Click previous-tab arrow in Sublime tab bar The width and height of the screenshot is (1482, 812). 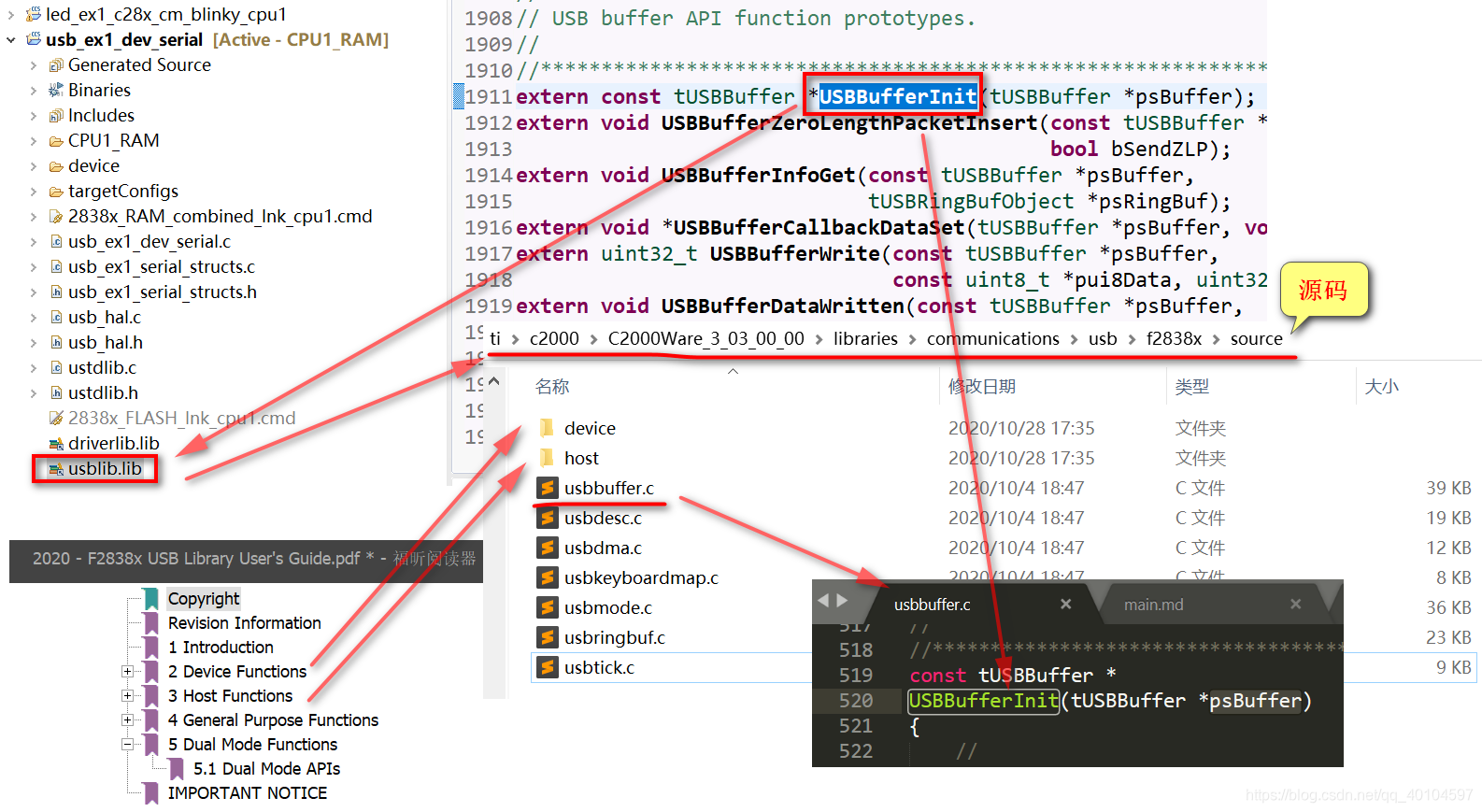coord(823,600)
